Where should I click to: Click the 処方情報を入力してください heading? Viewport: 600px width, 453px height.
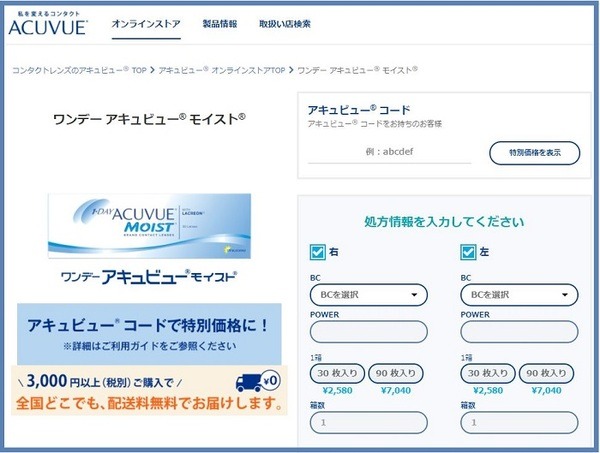(x=444, y=222)
